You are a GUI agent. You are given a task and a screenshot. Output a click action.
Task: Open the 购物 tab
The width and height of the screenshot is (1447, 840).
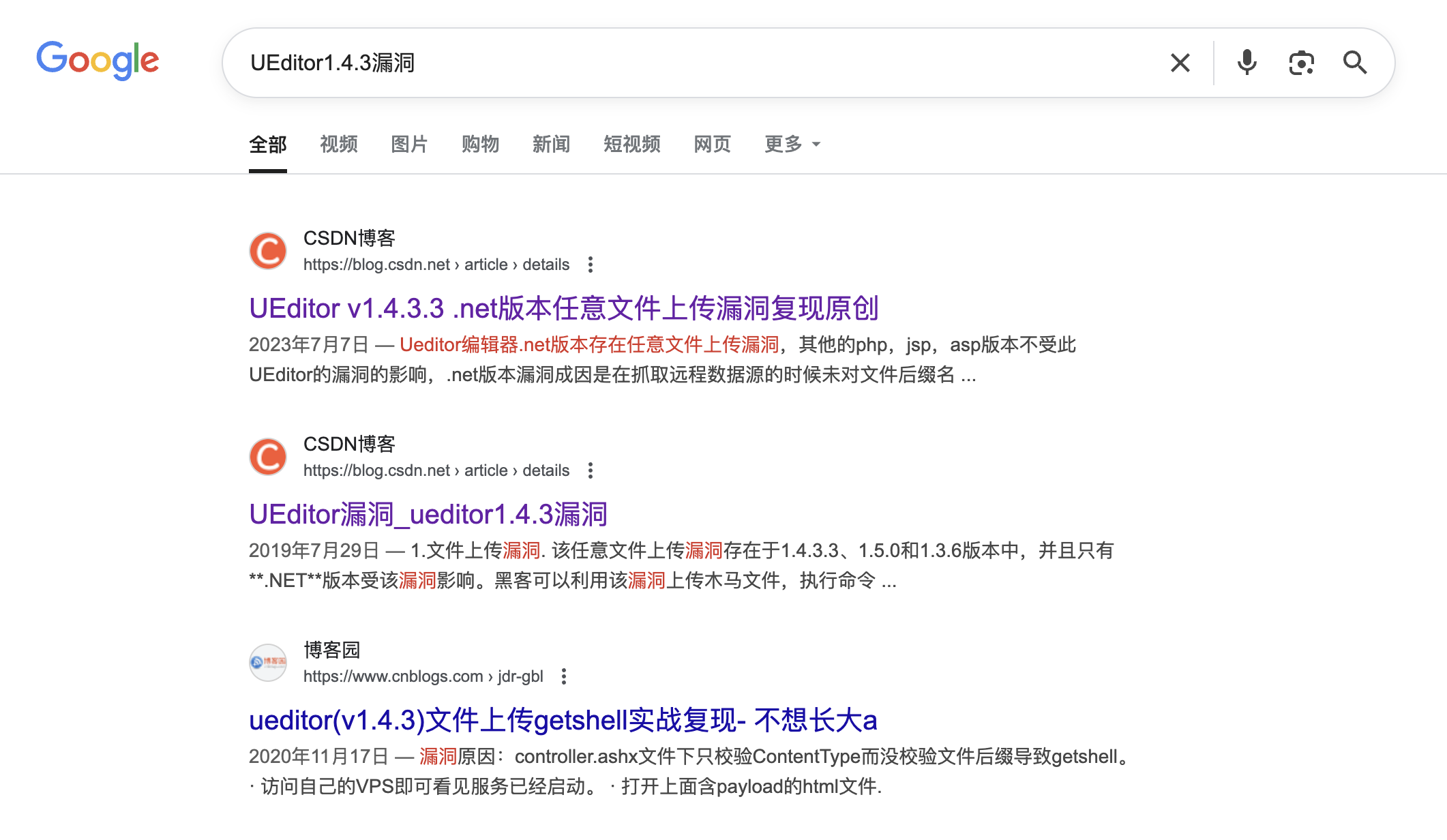click(x=481, y=145)
